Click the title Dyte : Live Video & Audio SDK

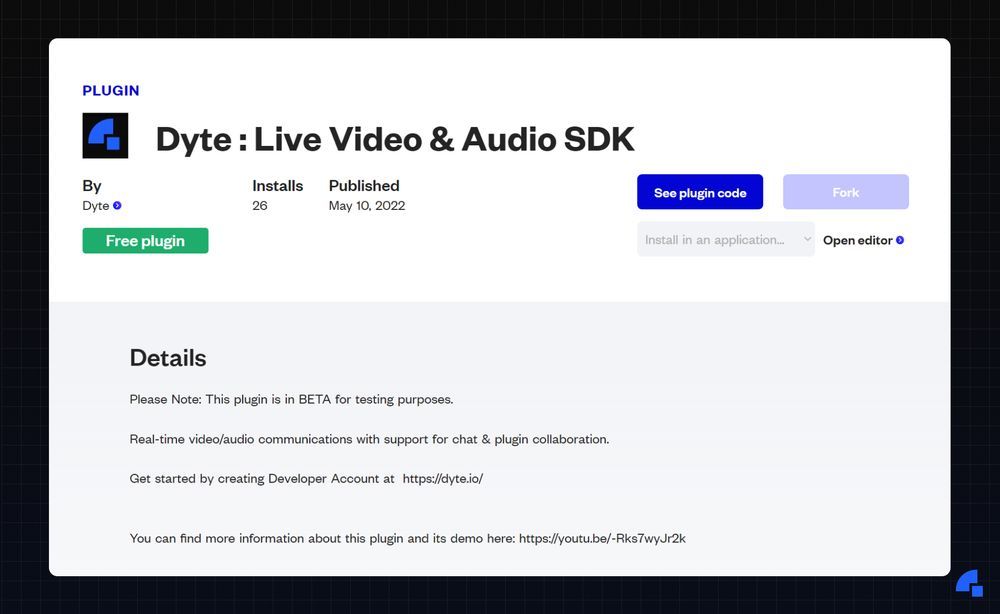click(x=395, y=139)
